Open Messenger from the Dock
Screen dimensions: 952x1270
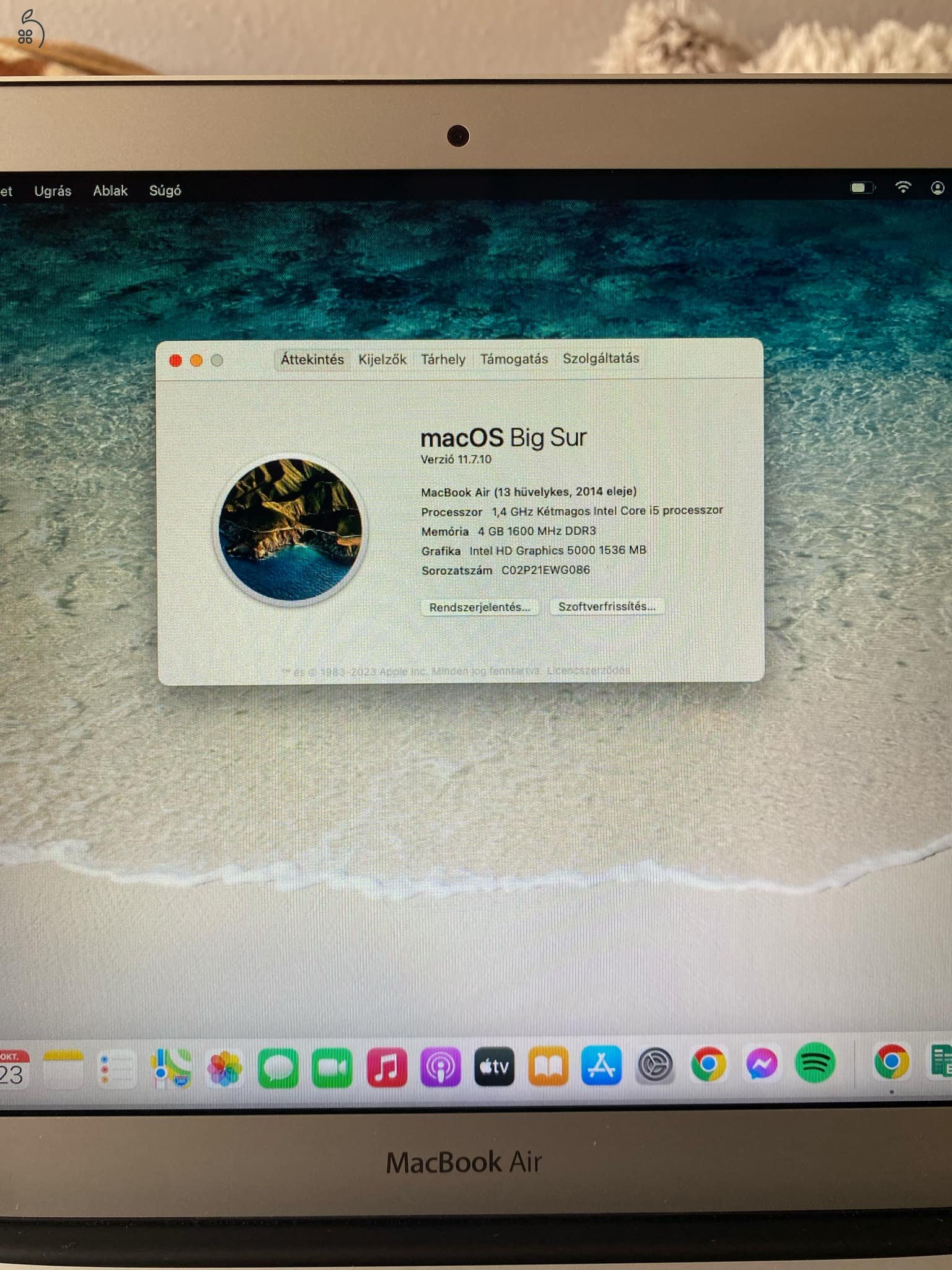click(x=762, y=1065)
